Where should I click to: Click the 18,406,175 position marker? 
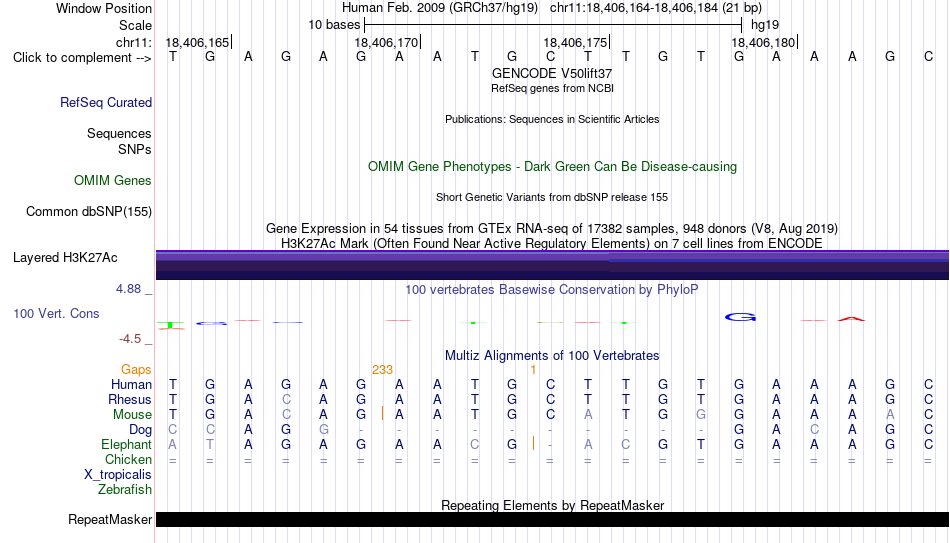[576, 42]
